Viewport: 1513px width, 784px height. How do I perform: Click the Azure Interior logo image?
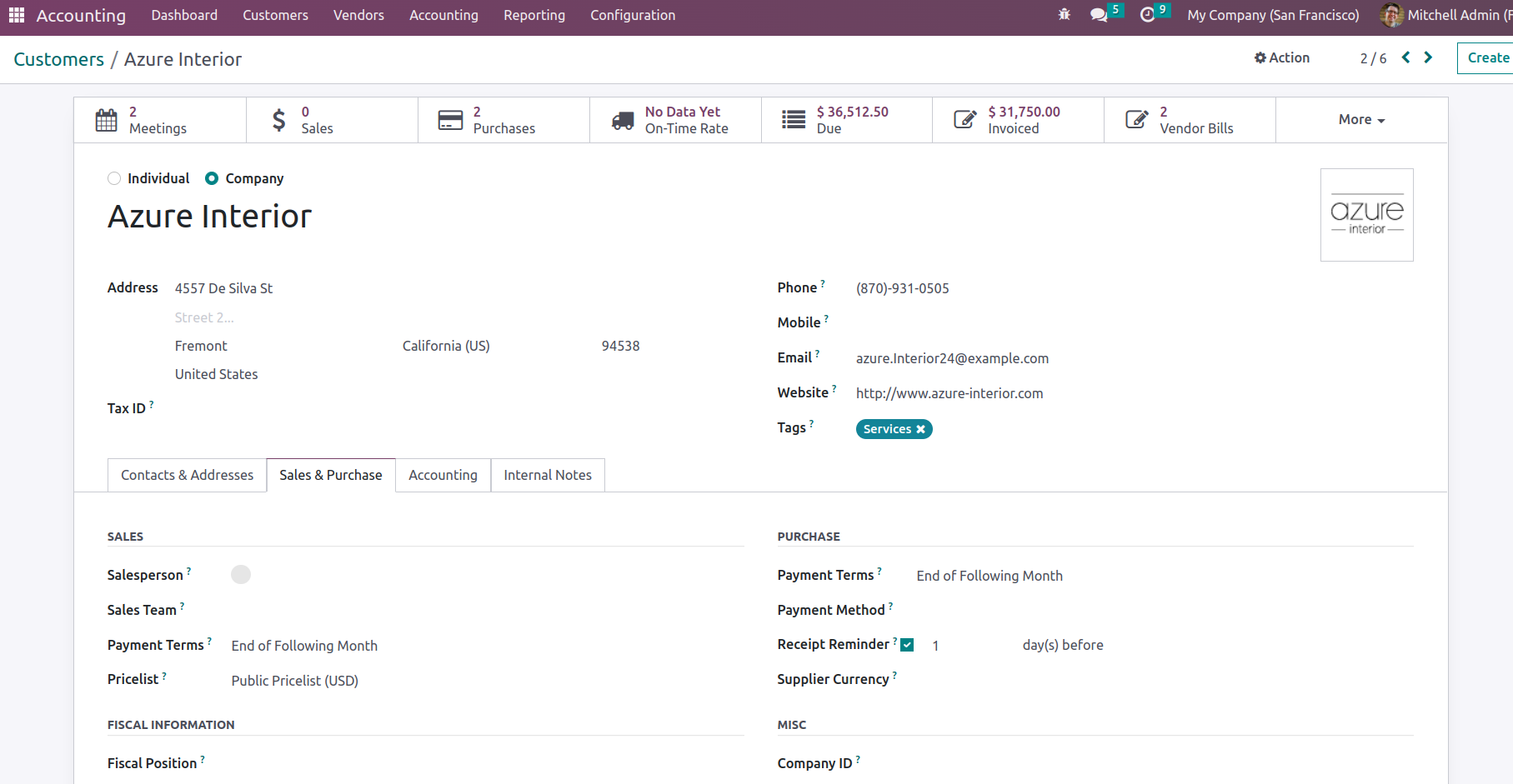click(1367, 215)
